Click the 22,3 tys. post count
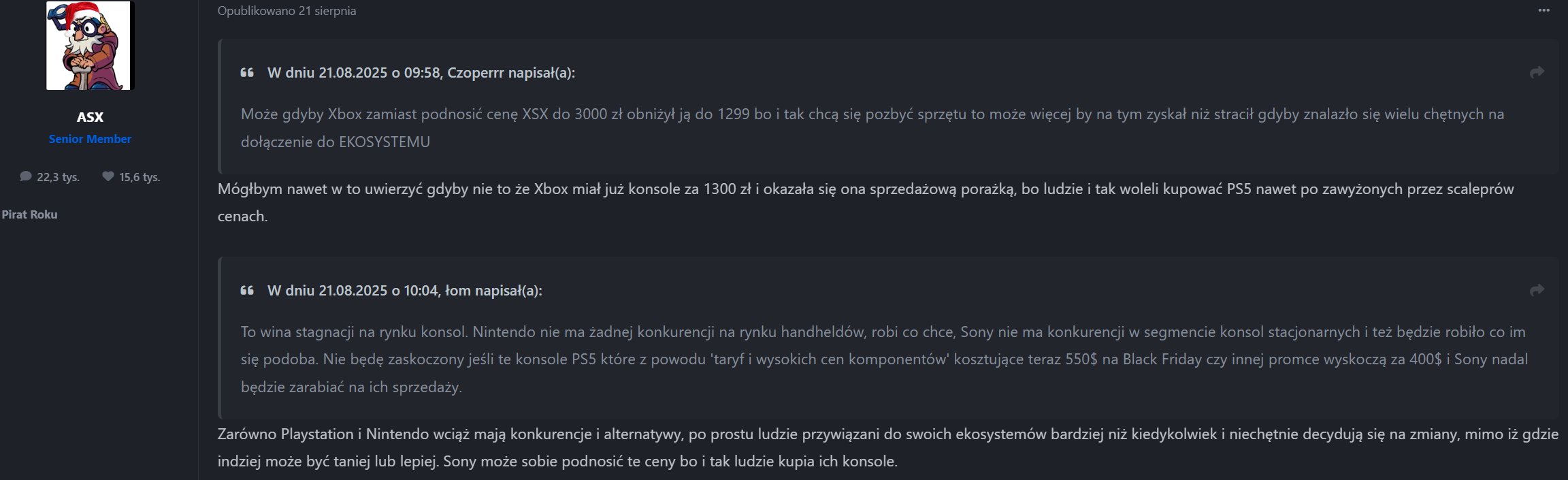 58,177
